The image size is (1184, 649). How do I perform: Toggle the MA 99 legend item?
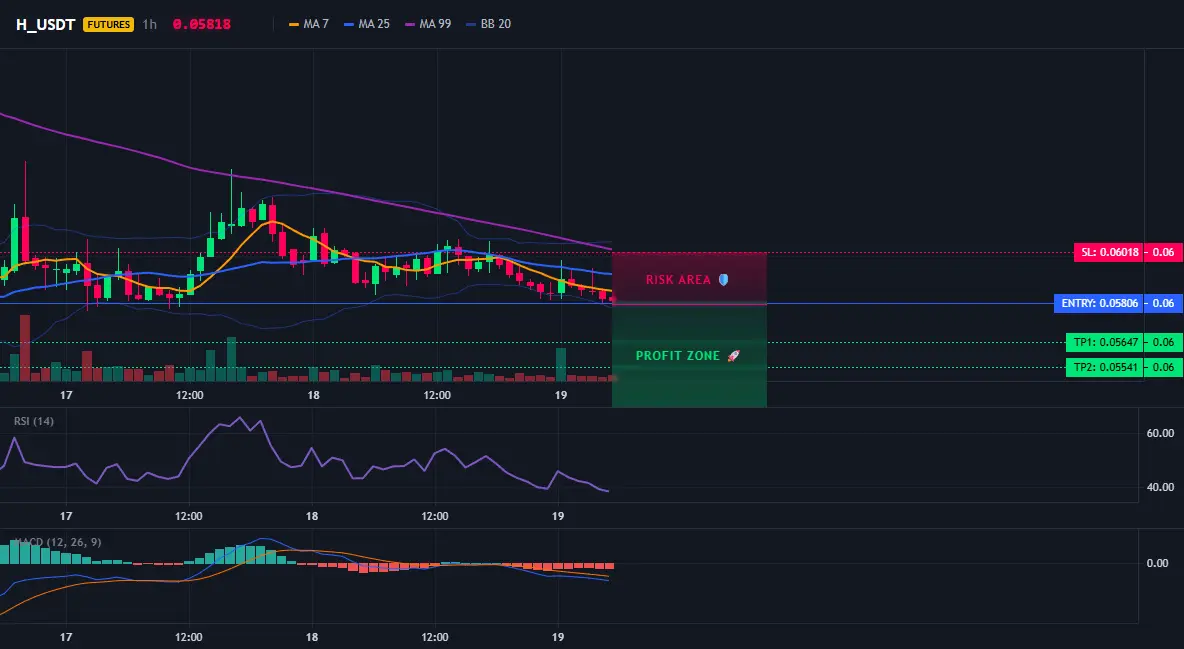[428, 24]
